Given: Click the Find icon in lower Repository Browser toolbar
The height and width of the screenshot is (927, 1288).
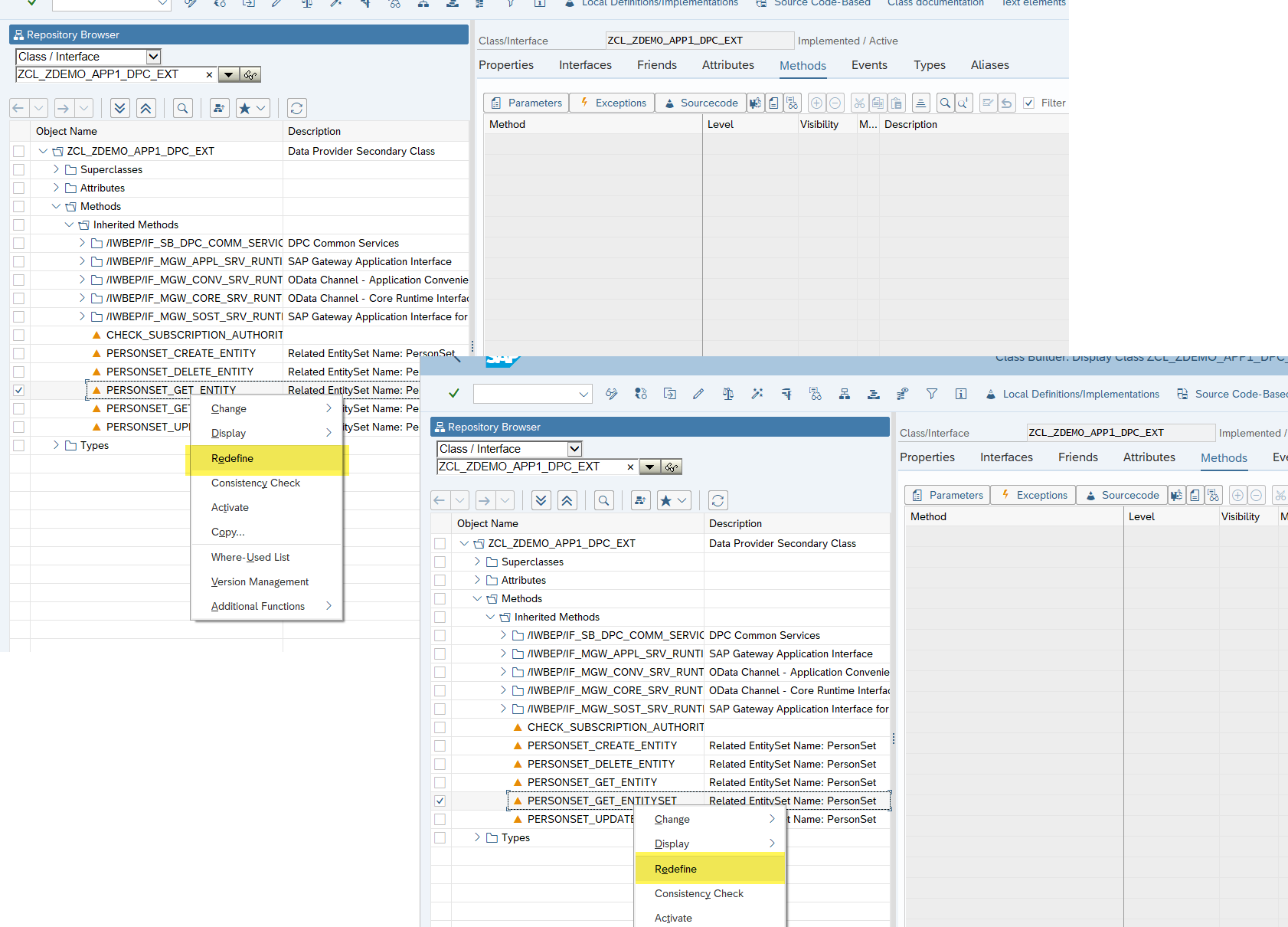Looking at the screenshot, I should (x=603, y=500).
